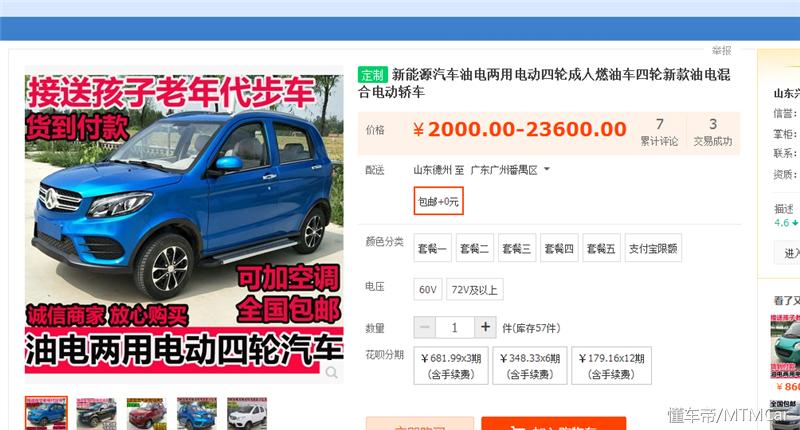Screen dimensions: 800x430
Task: Choose the 3期 installment plan ¥681.99
Action: (451, 365)
